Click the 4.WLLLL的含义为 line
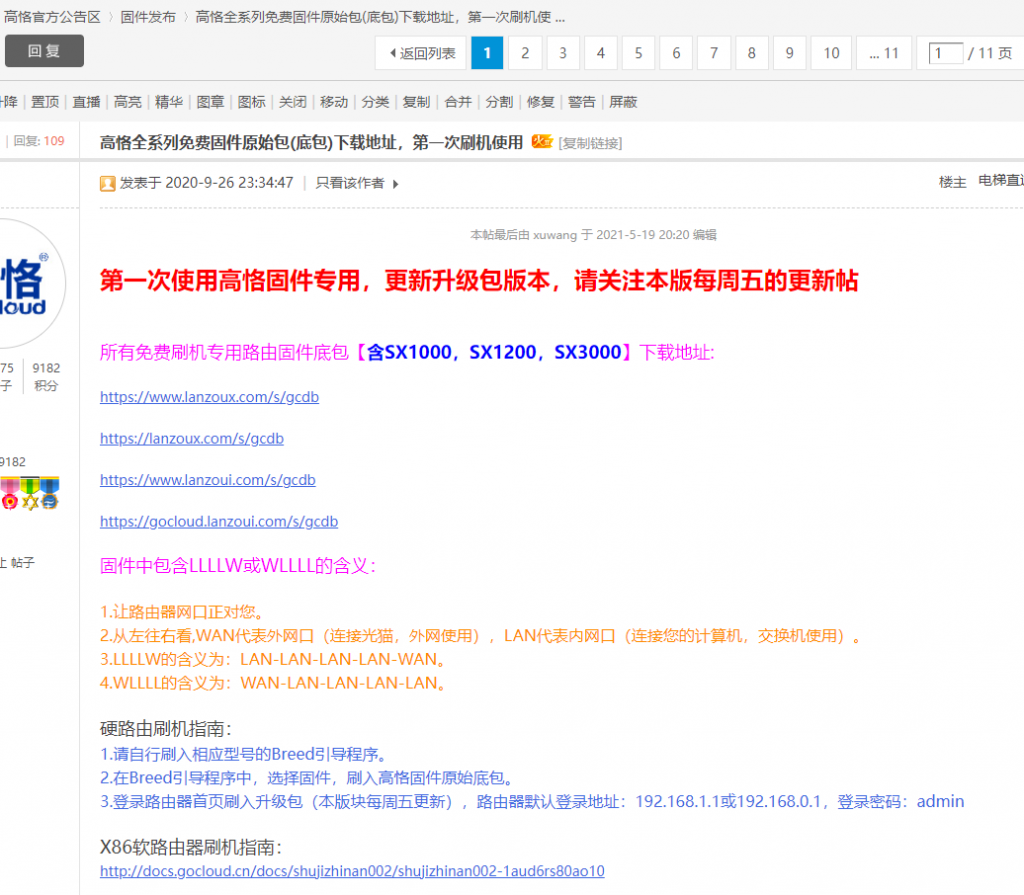1024x895 pixels. (274, 683)
